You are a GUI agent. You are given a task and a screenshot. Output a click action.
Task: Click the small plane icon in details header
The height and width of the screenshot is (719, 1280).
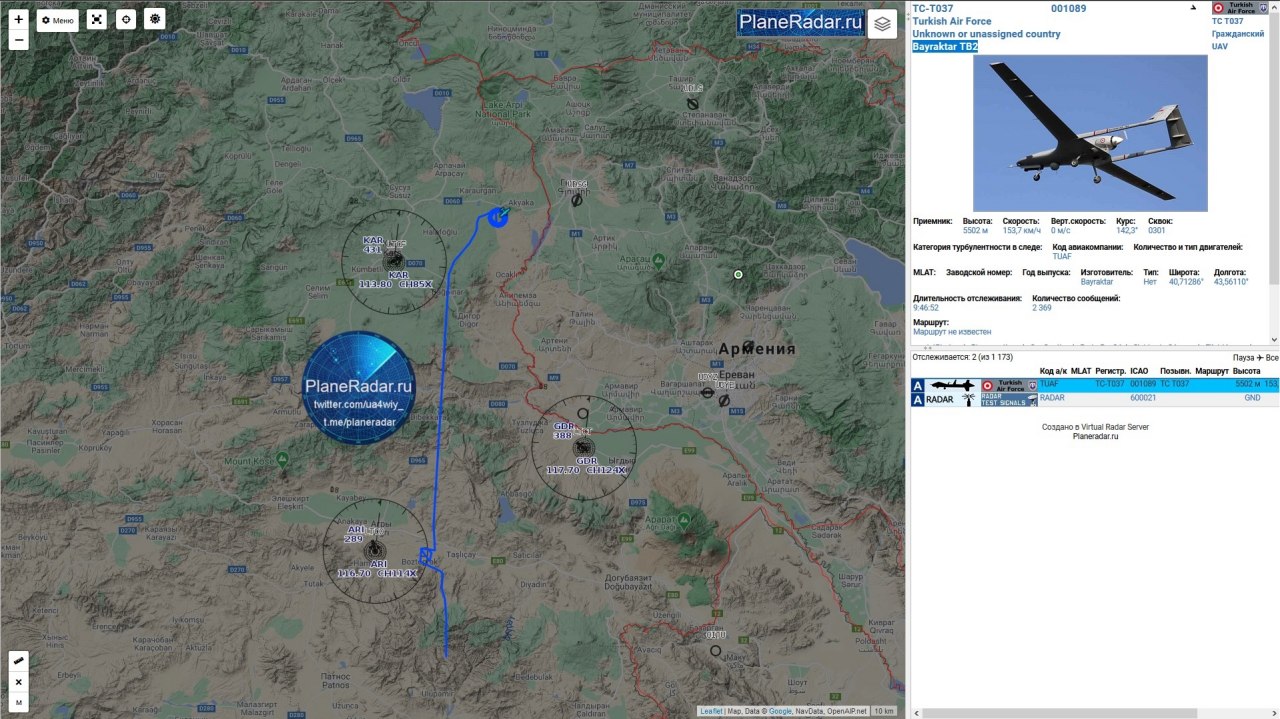[1192, 8]
